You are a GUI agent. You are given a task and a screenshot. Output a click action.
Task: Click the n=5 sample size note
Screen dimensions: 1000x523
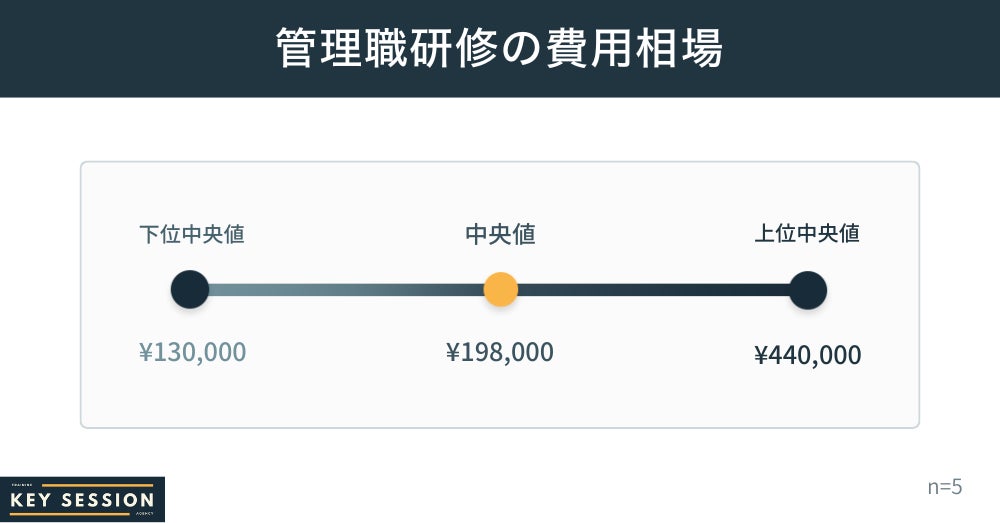point(944,487)
